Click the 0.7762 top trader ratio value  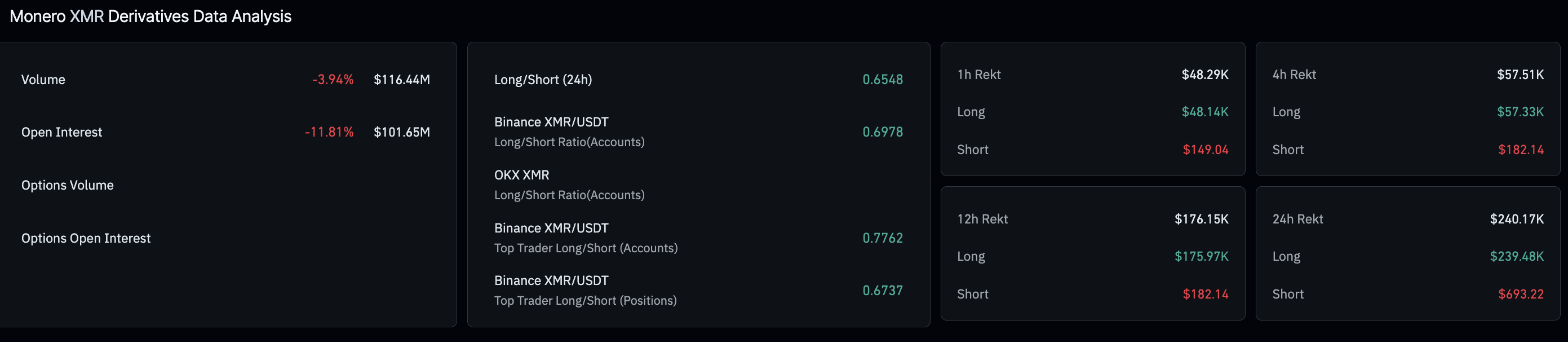(882, 238)
